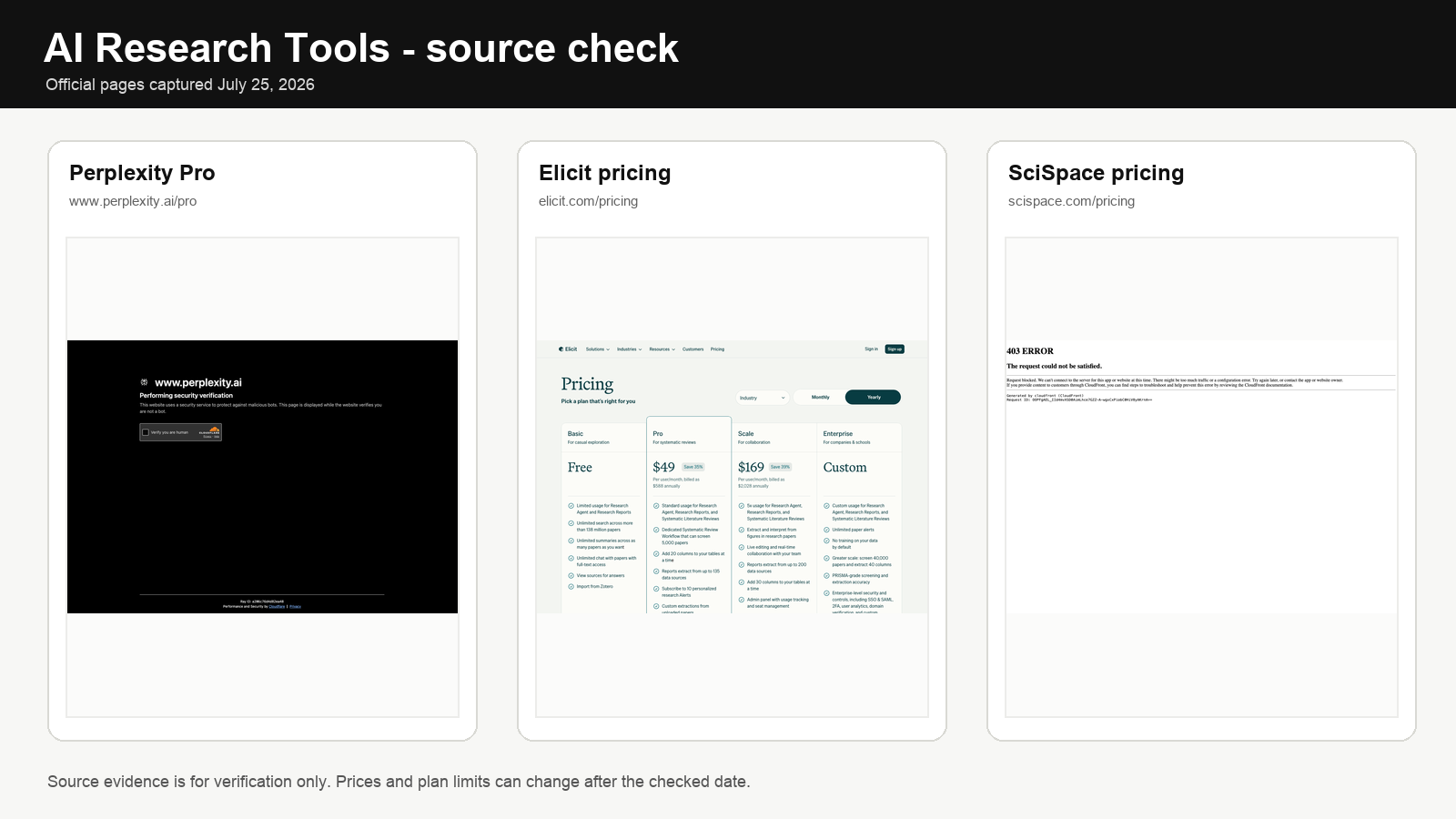
Task: Open Pricing in the Elicit navbar
Action: click(x=717, y=349)
